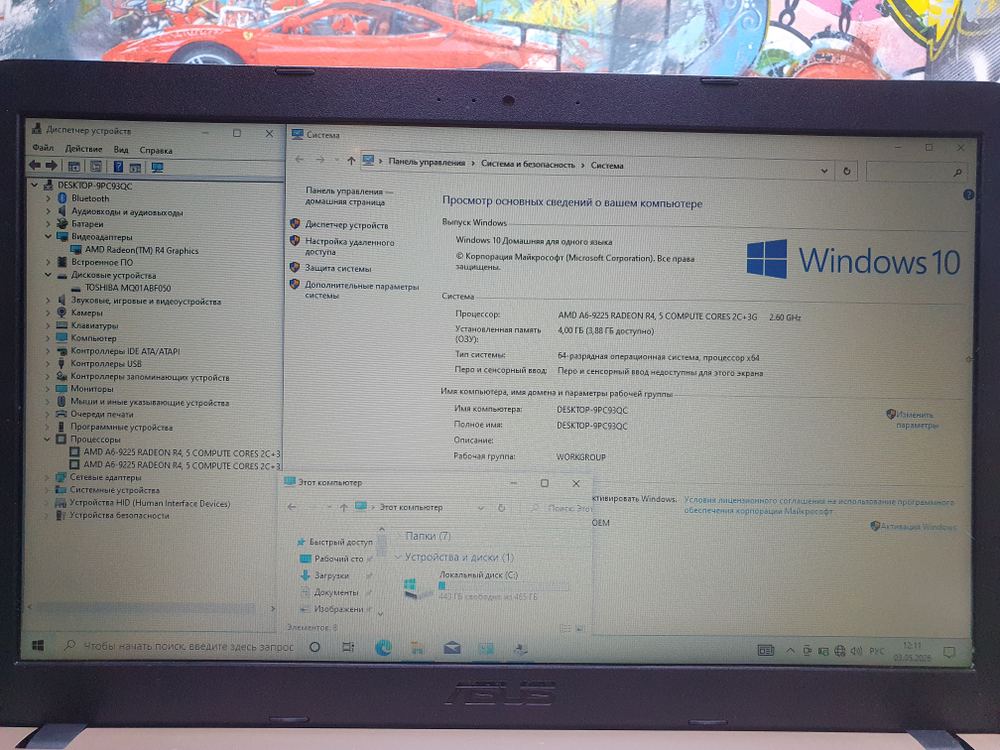Screen dimensions: 1000x750
Task: Click Cortana circle icon on taskbar
Action: click(x=314, y=647)
